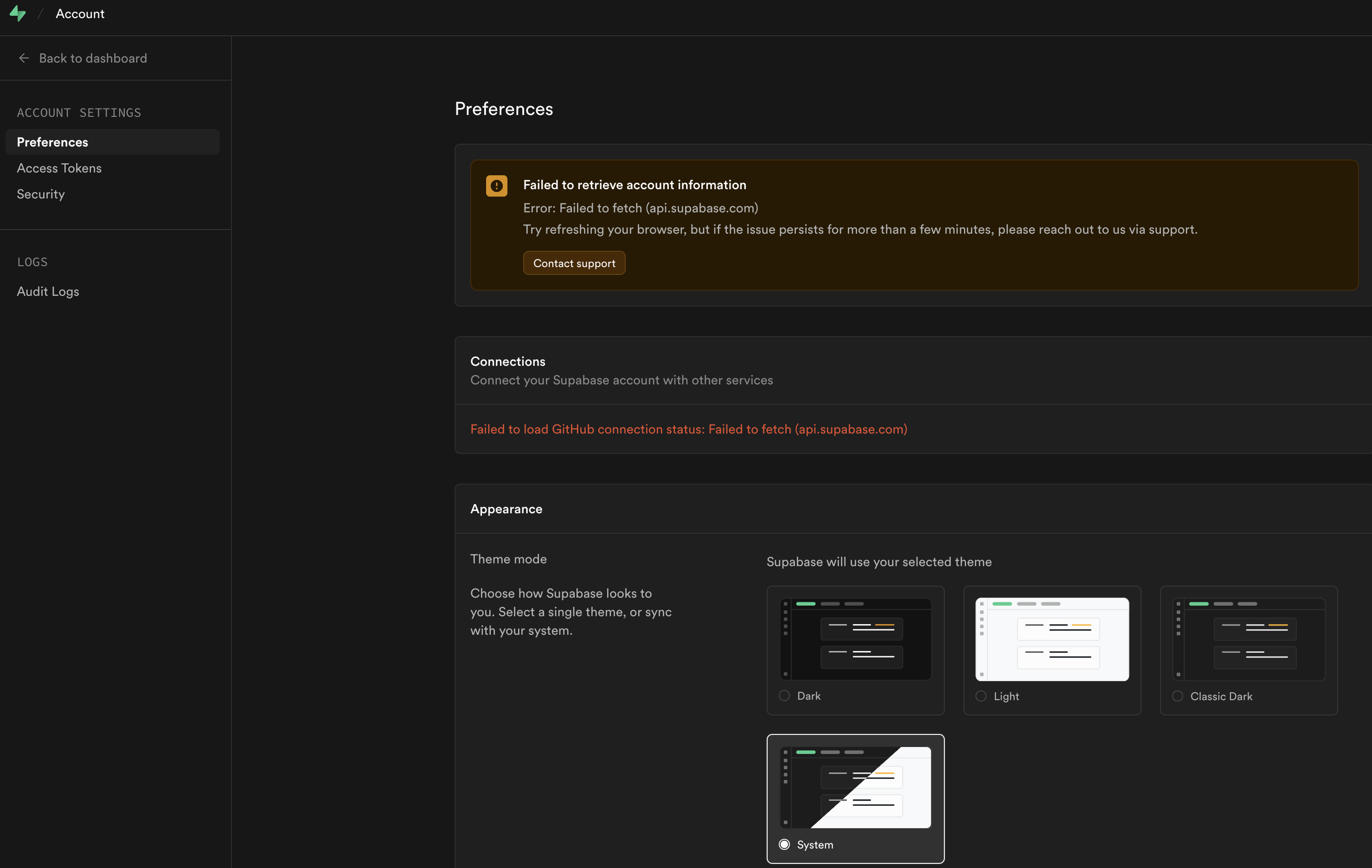This screenshot has width=1372, height=868.
Task: Select the Dark theme radio button
Action: (784, 696)
